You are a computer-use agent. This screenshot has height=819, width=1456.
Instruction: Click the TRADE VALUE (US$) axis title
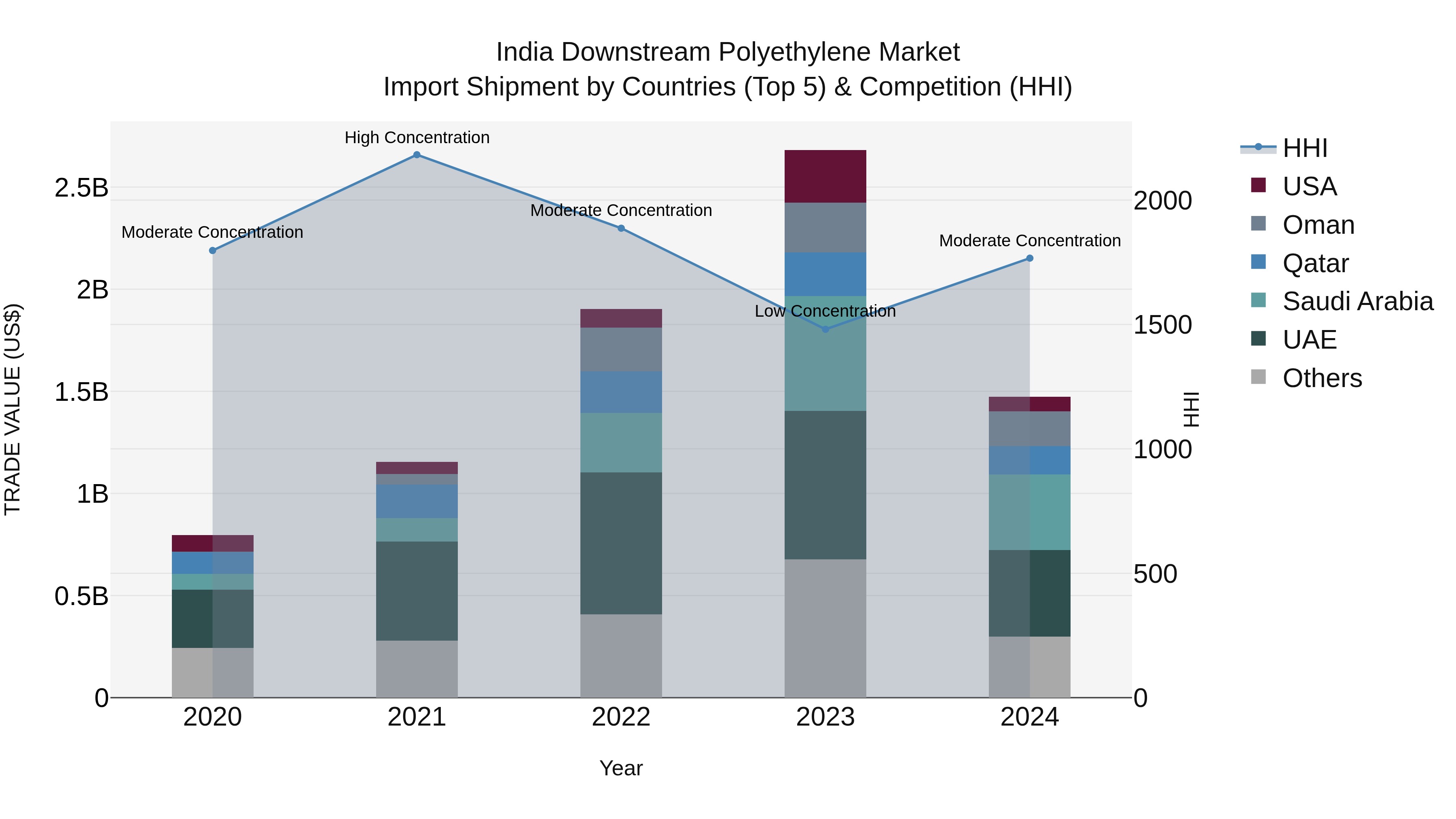click(13, 409)
